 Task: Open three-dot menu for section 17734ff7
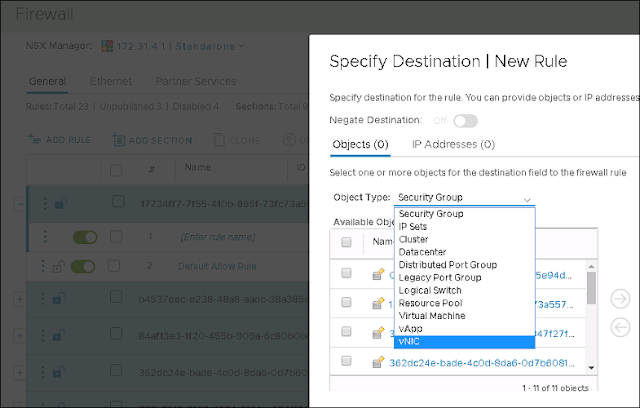(45, 203)
